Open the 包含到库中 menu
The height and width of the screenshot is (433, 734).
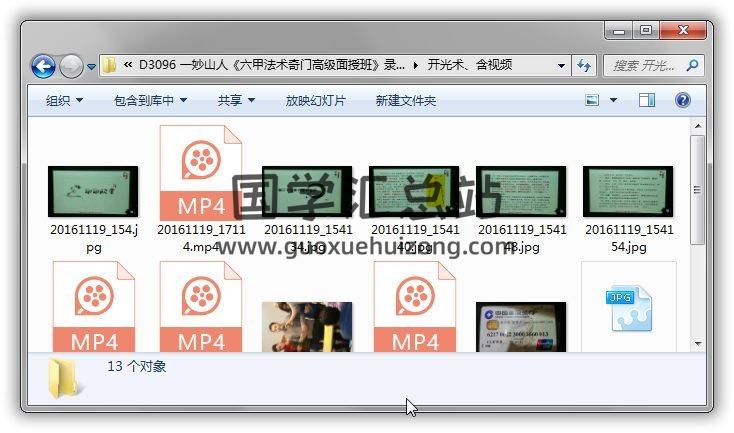pyautogui.click(x=150, y=100)
